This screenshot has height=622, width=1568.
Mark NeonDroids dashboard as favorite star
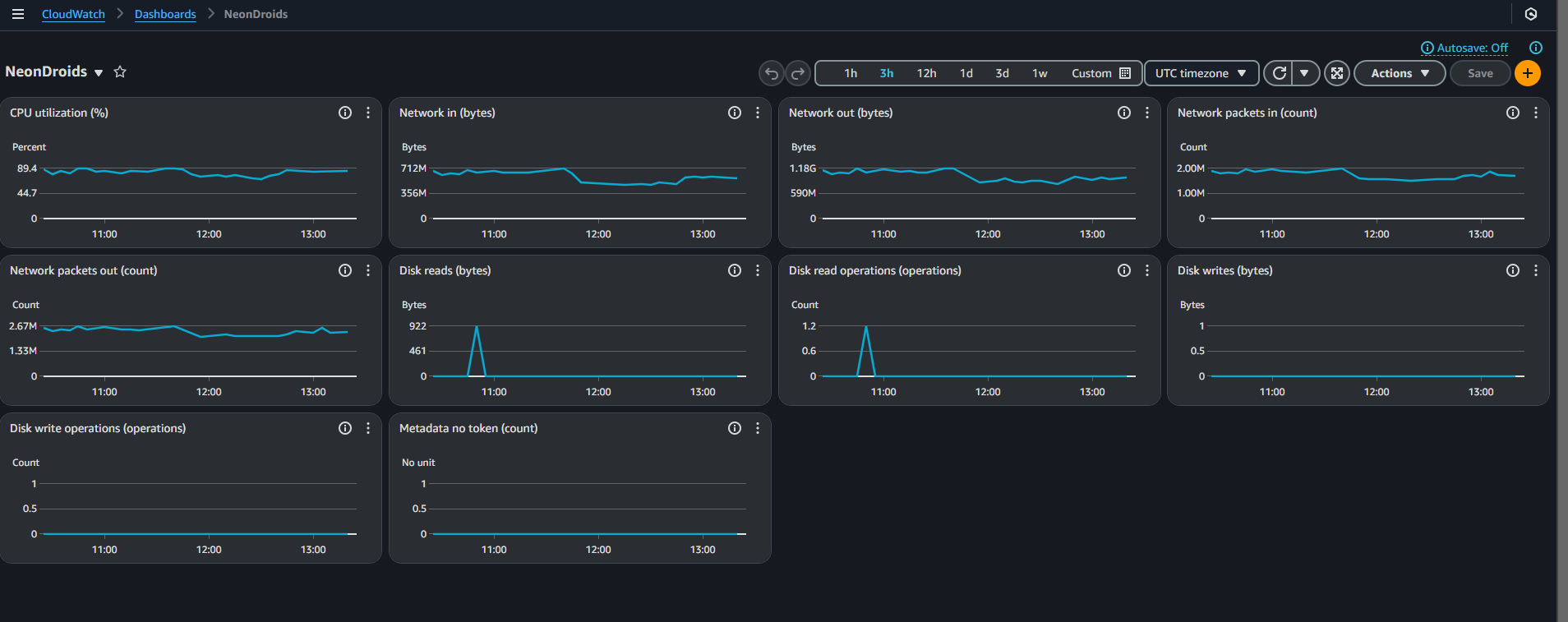[x=120, y=71]
